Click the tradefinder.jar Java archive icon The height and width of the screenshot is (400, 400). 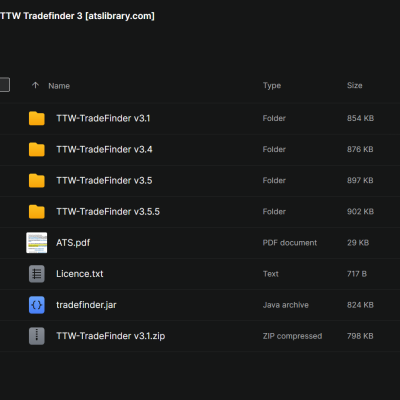pyautogui.click(x=37, y=305)
